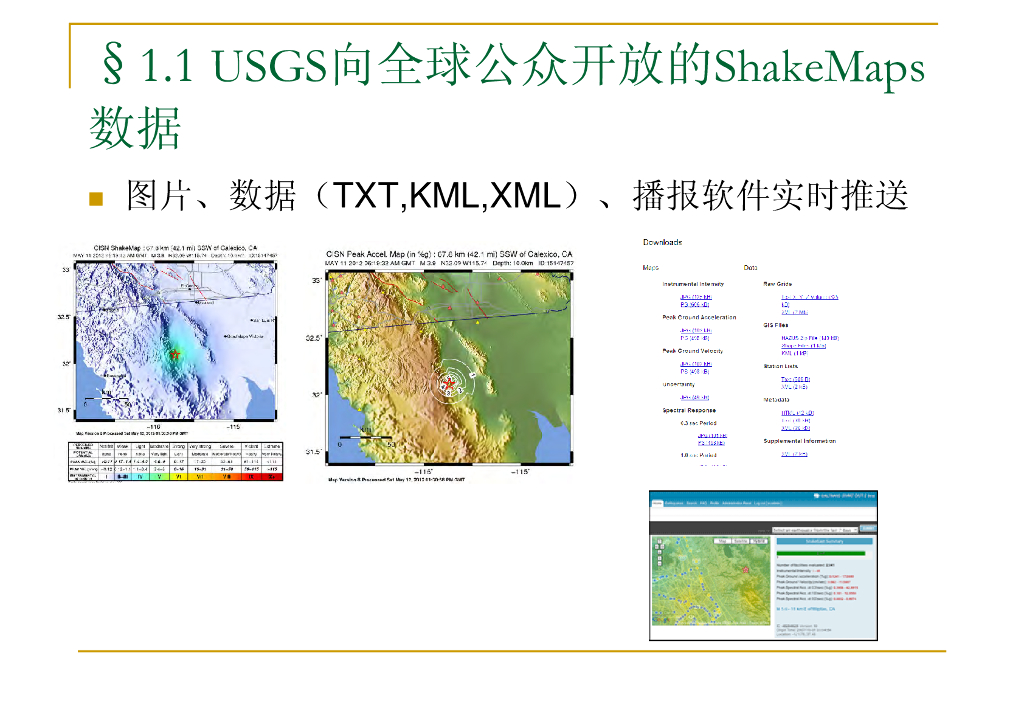Download XML under Station Lists
This screenshot has height=724, width=1024.
(x=794, y=387)
